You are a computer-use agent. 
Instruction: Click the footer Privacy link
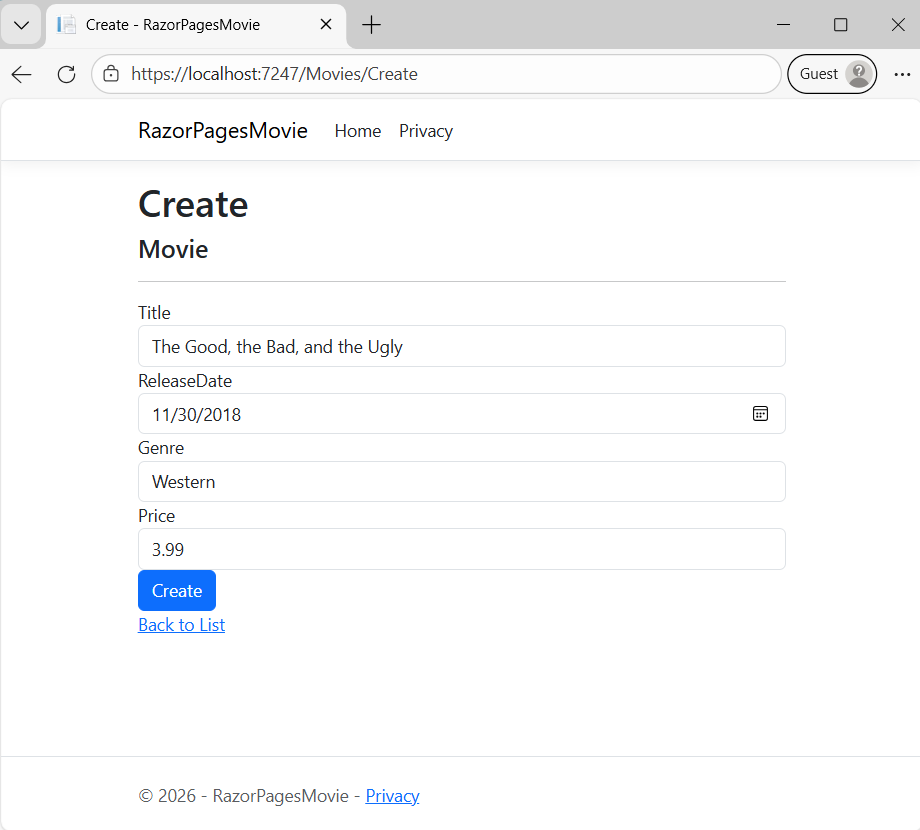[x=392, y=795]
